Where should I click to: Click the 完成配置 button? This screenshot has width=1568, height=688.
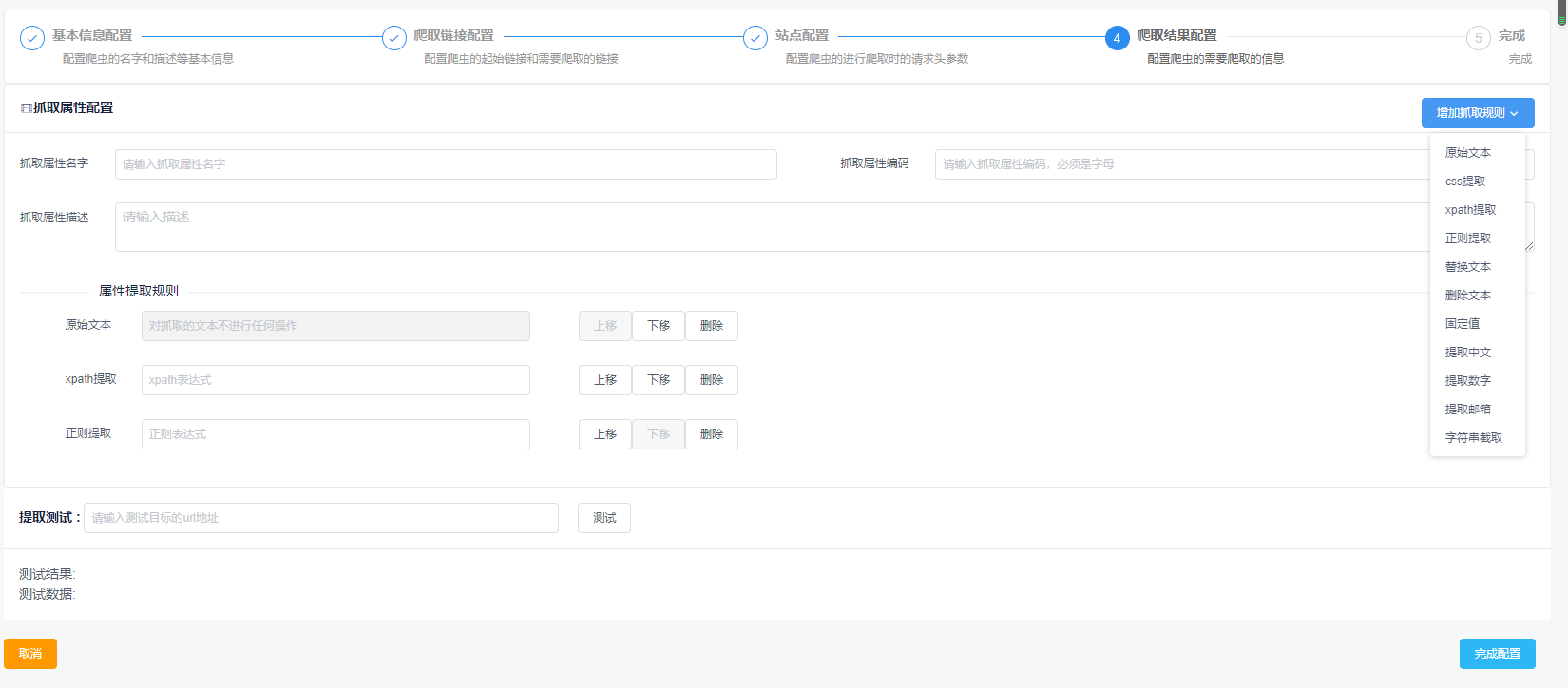[x=1498, y=654]
